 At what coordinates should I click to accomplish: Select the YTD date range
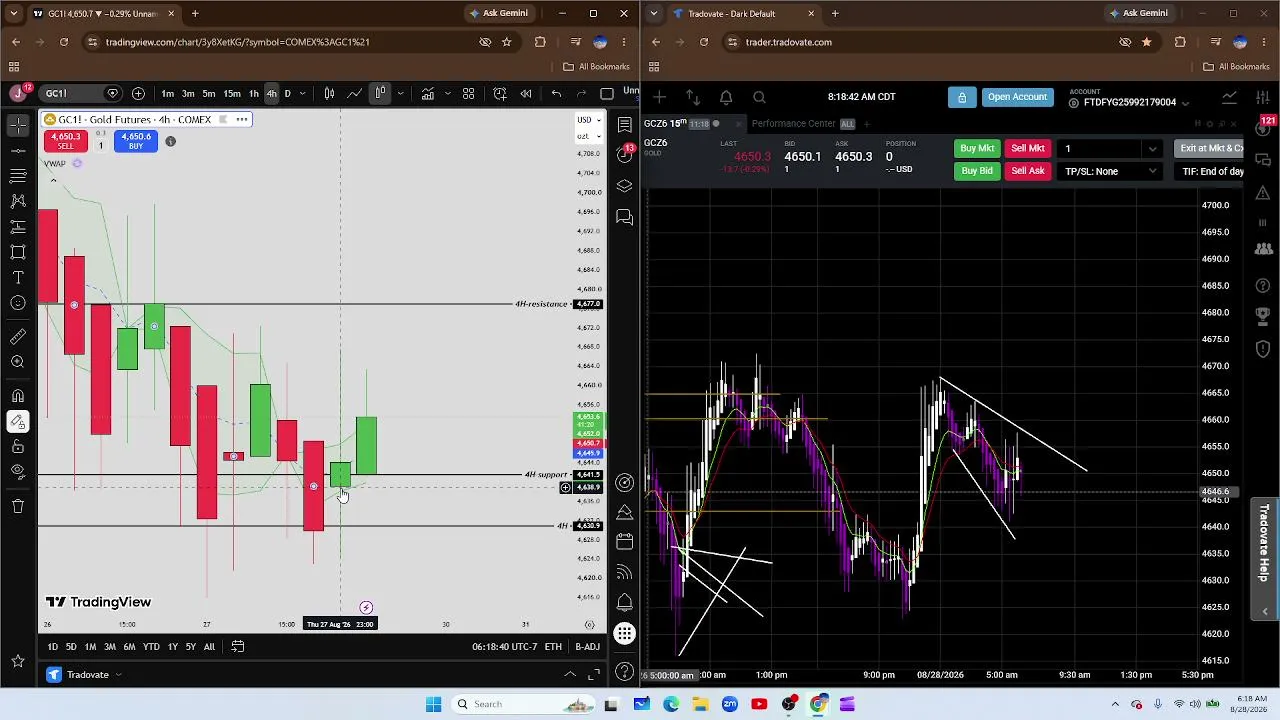tap(151, 647)
